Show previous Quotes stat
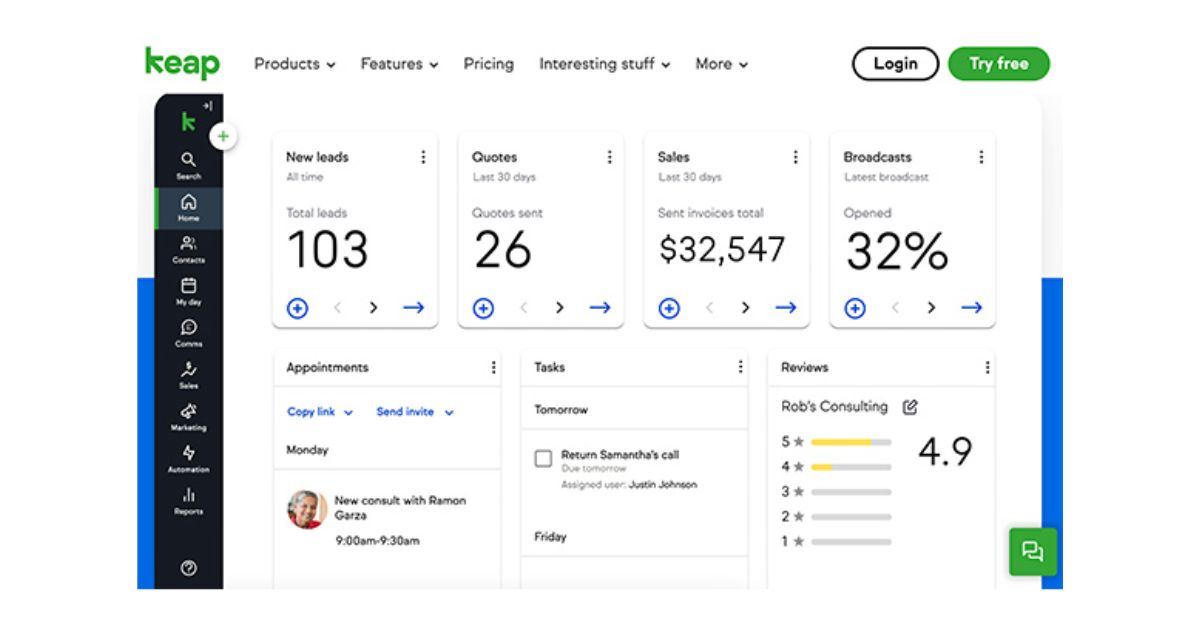1200x625 pixels. tap(523, 308)
